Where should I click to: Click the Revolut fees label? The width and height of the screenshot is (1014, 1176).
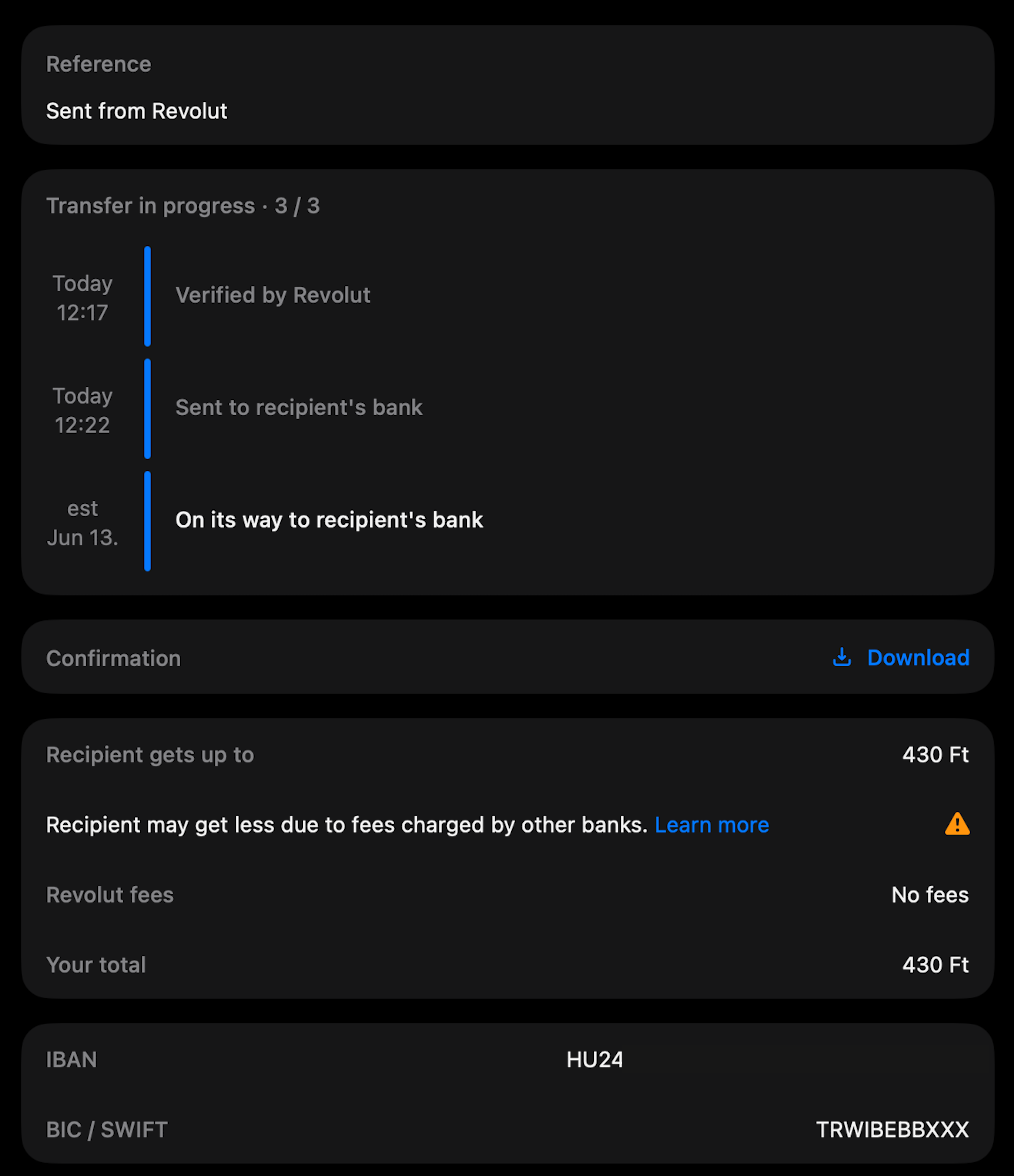pos(110,895)
